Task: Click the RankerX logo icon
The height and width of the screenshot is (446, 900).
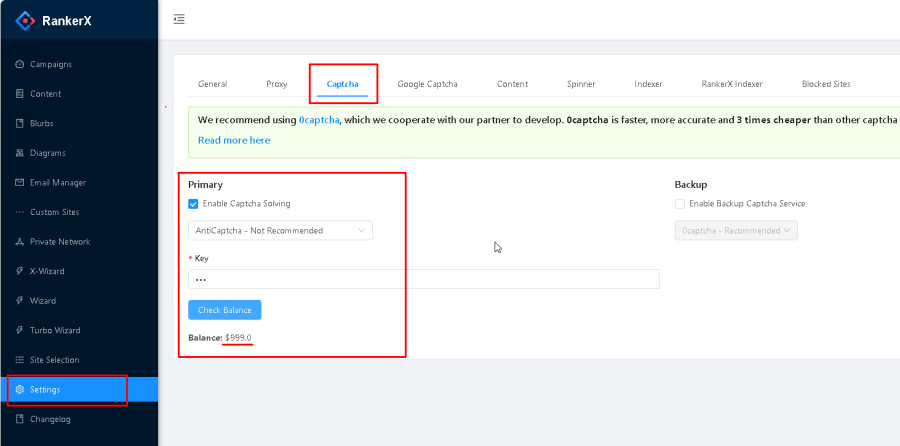Action: point(25,19)
